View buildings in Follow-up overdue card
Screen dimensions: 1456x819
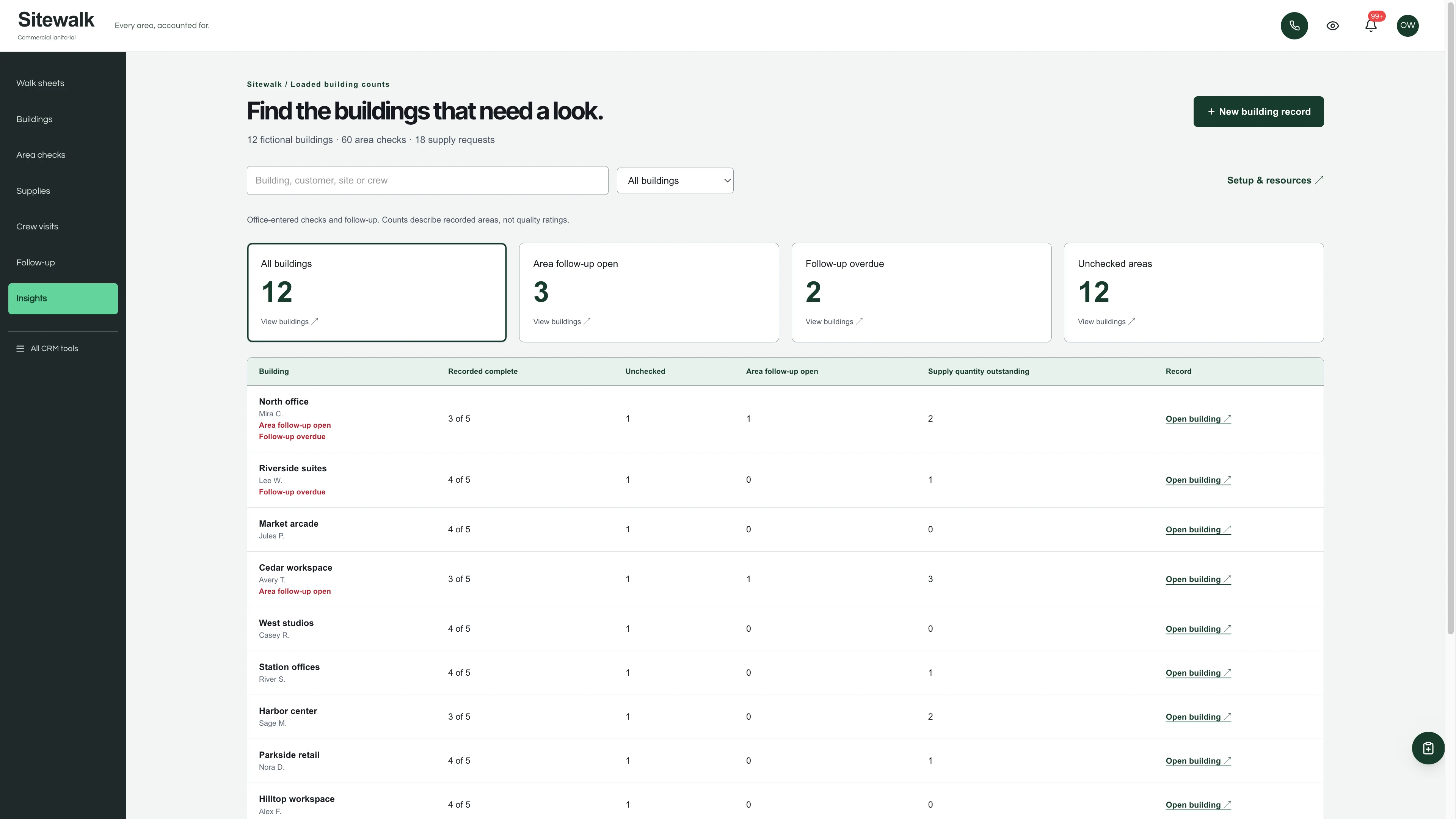tap(921, 292)
